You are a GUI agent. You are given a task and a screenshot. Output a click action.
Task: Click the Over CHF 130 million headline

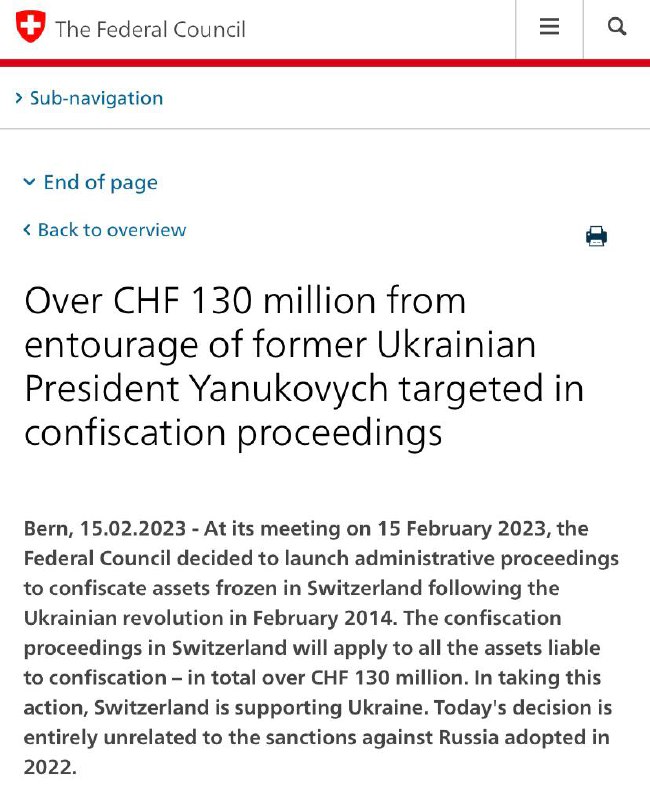[245, 300]
